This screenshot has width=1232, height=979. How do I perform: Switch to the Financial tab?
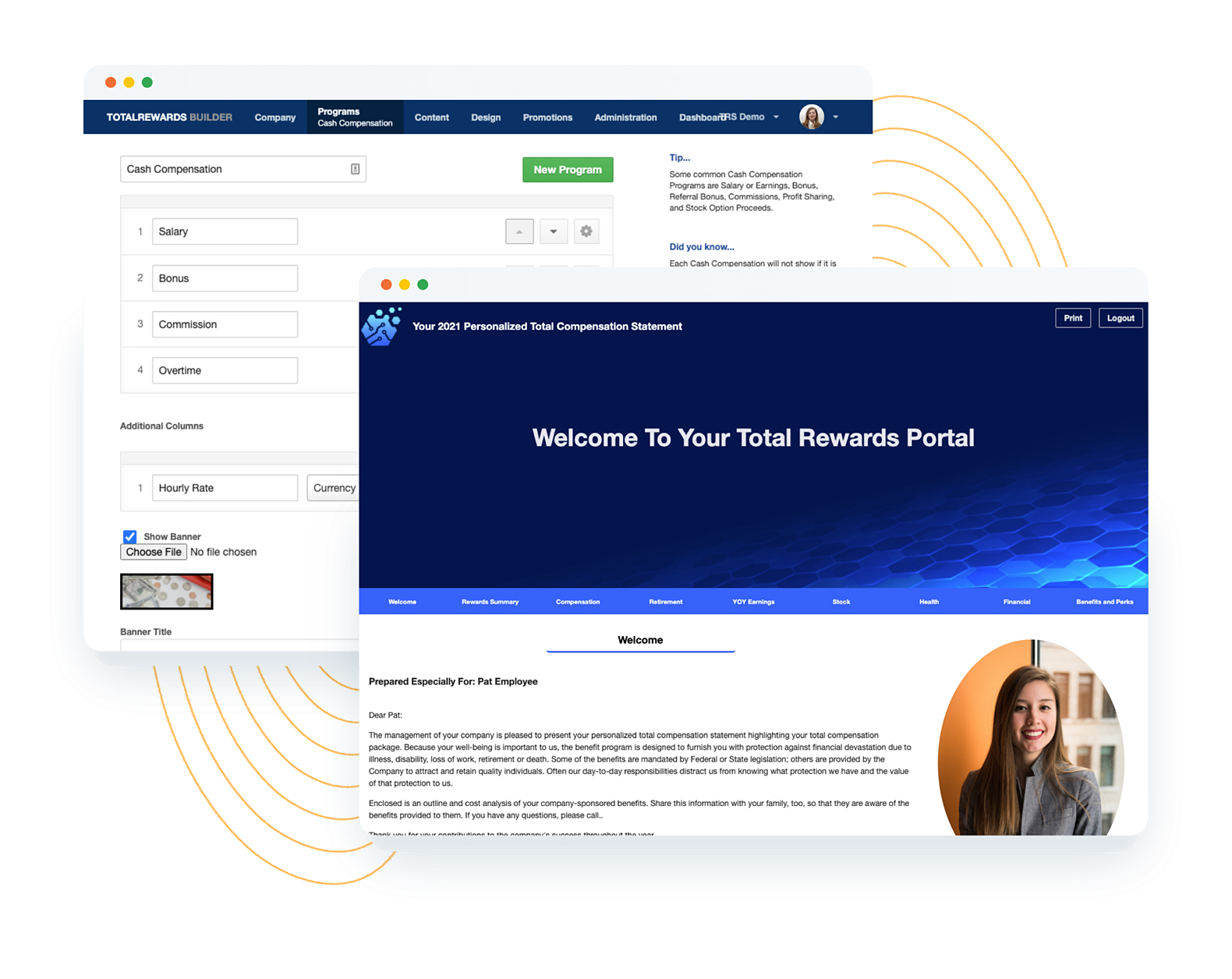1017,602
